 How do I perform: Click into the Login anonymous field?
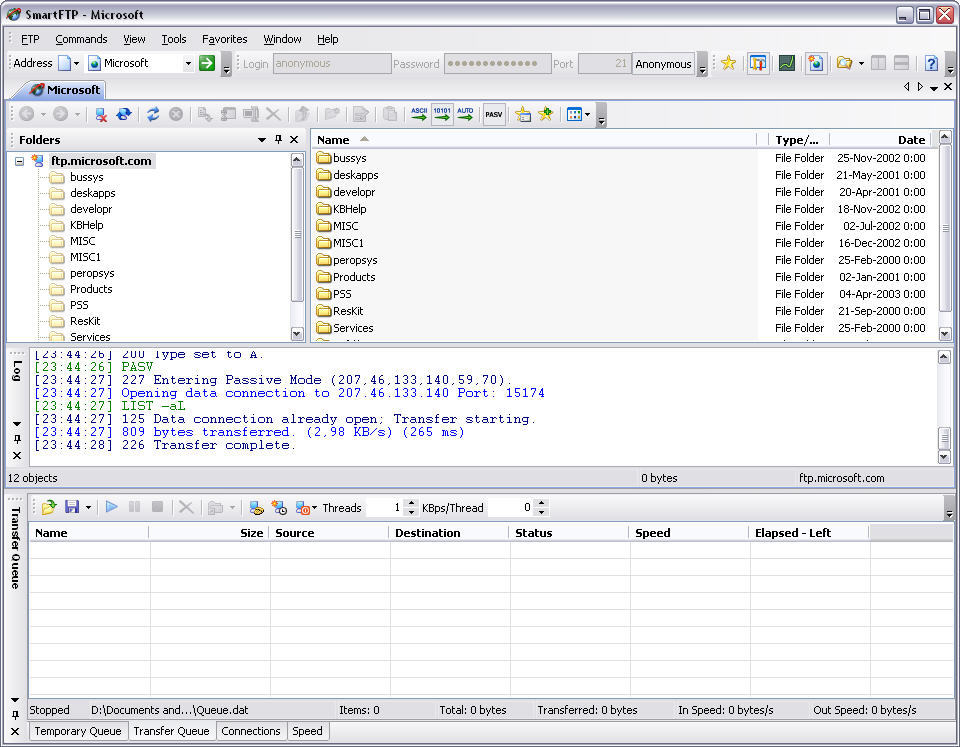(x=332, y=64)
